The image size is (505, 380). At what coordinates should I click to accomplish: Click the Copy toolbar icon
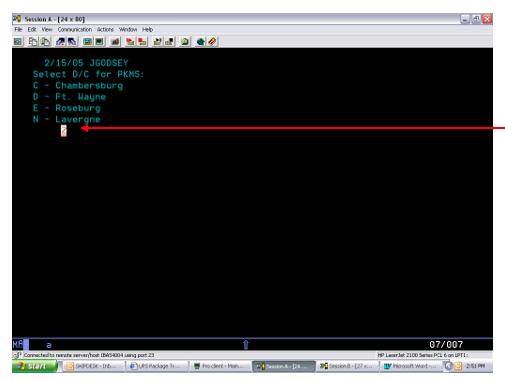pos(33,42)
